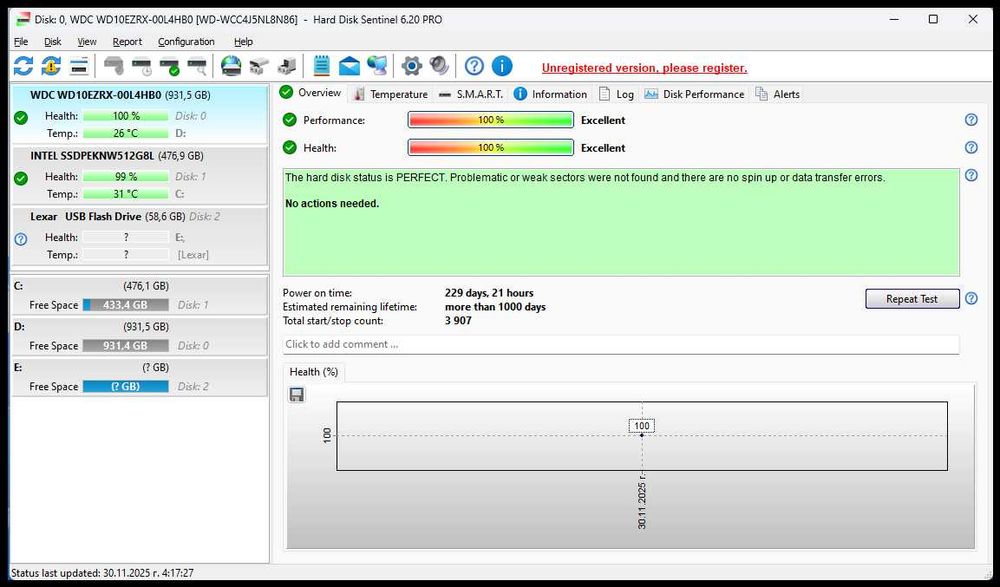Select WDC WD10EZRX-00L4HB0 disk entry

[140, 114]
